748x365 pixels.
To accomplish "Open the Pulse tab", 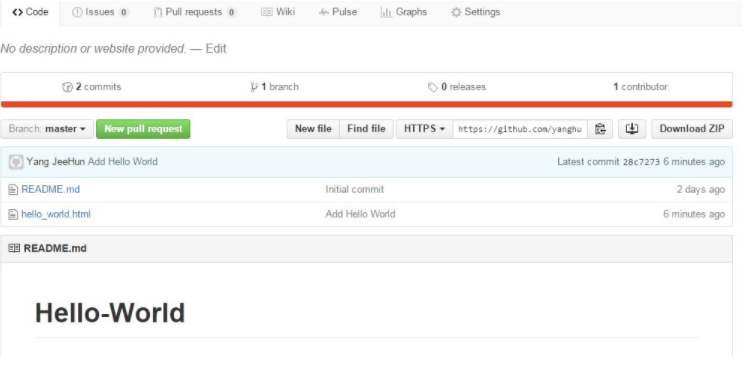I will click(338, 12).
